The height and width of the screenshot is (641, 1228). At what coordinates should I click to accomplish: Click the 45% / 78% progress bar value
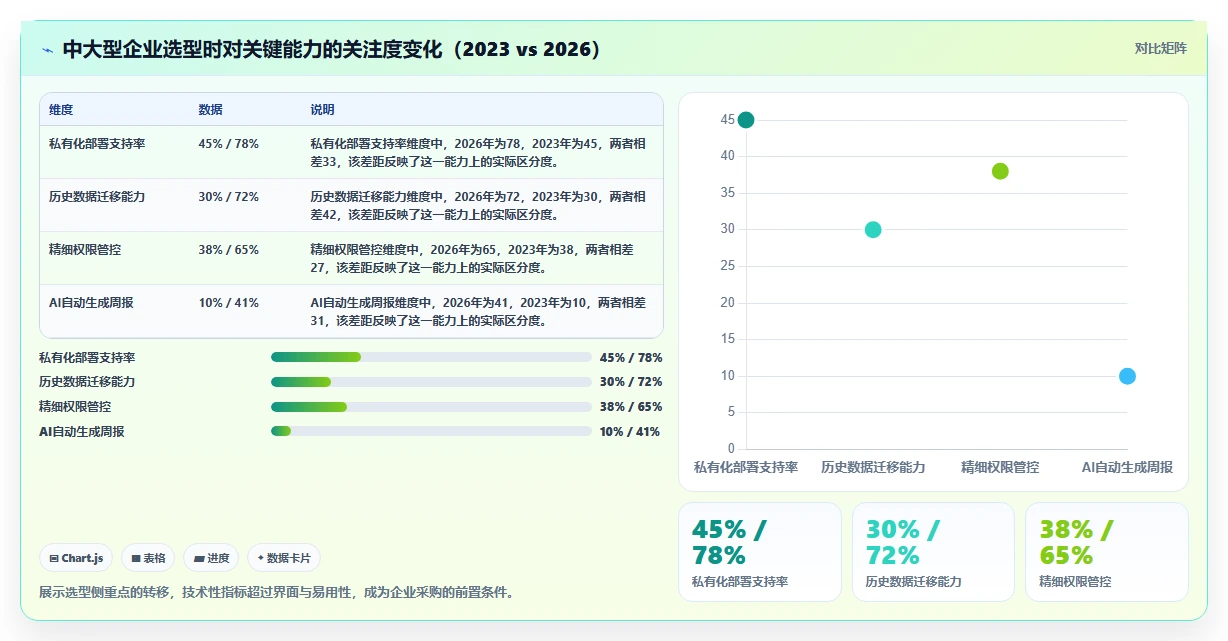coord(631,357)
